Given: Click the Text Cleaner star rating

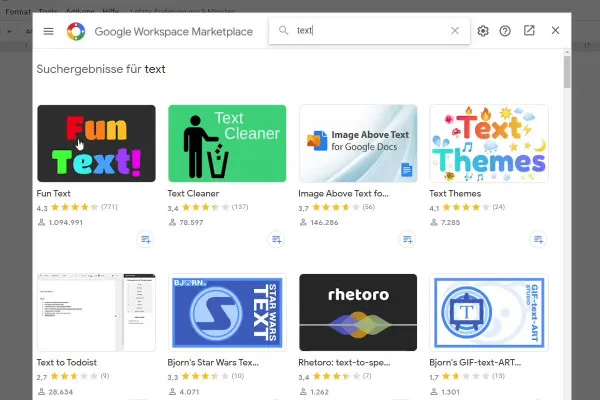Looking at the screenshot, I should pyautogui.click(x=205, y=207).
